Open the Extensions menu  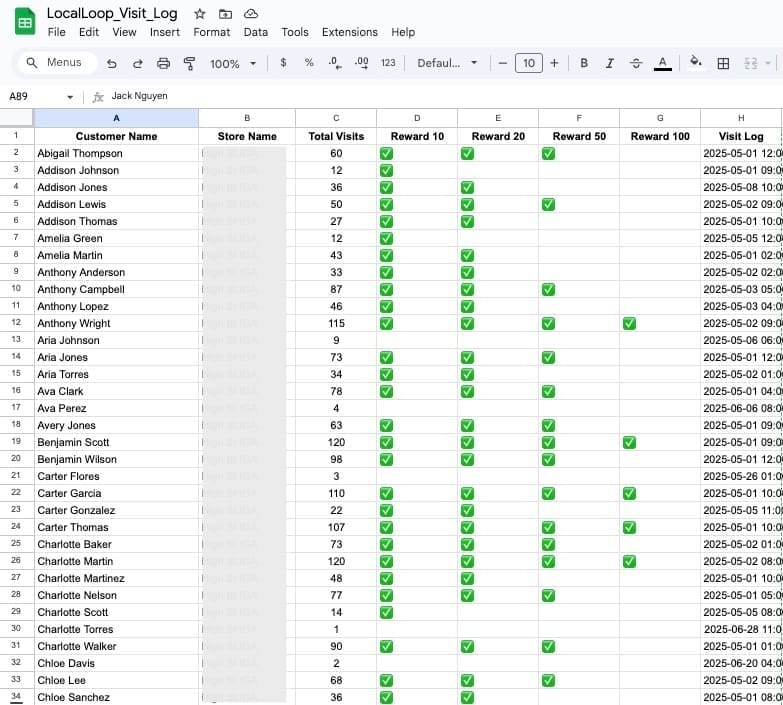(x=350, y=32)
